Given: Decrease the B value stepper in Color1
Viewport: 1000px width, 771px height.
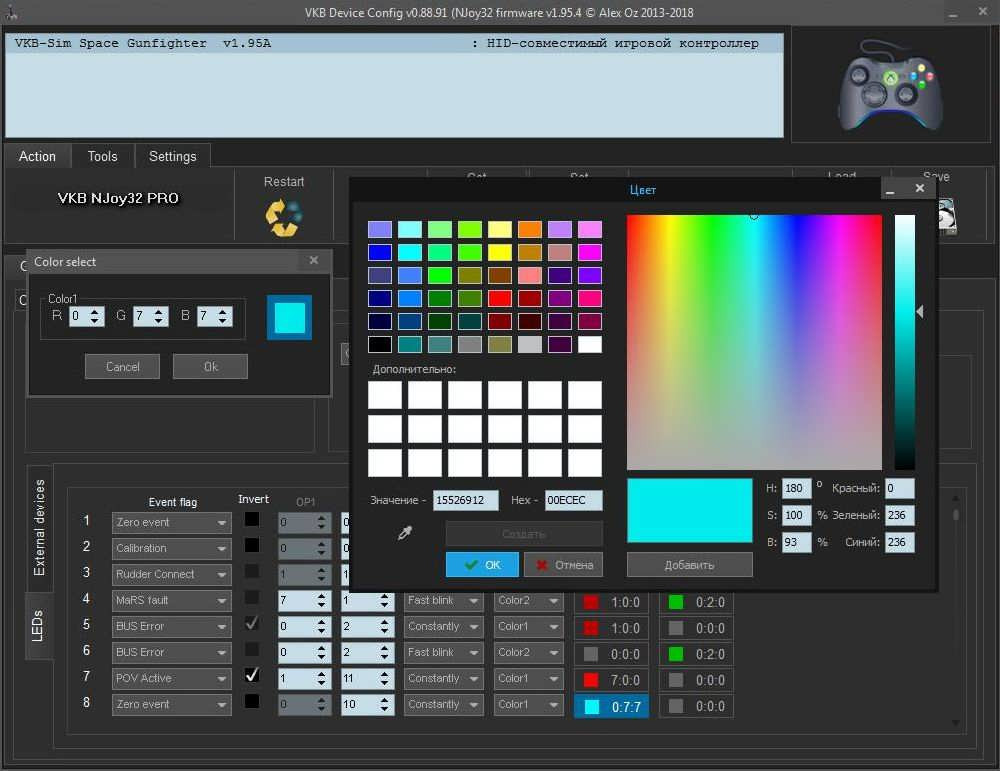Looking at the screenshot, I should (x=223, y=321).
